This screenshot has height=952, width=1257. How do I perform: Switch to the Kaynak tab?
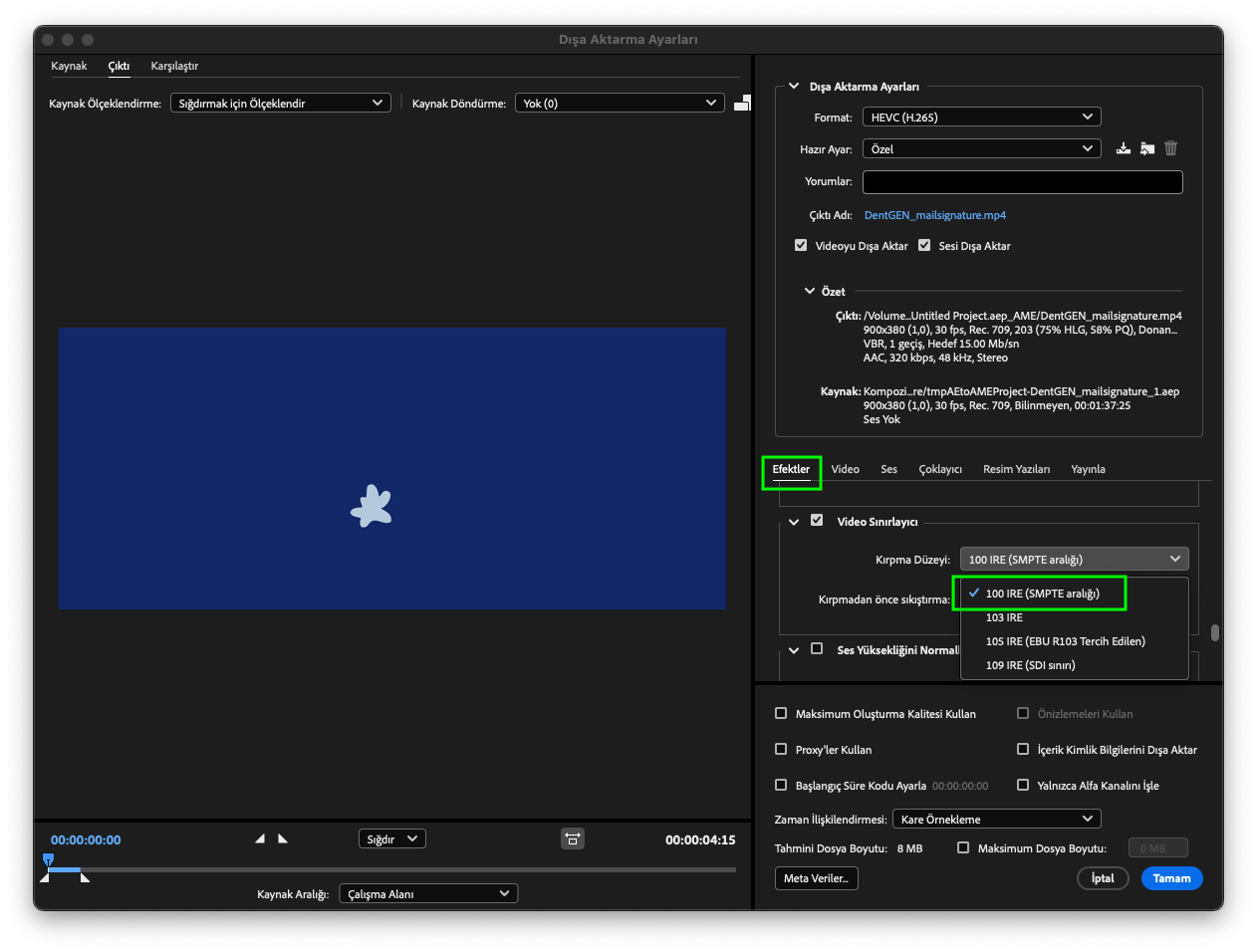(69, 66)
